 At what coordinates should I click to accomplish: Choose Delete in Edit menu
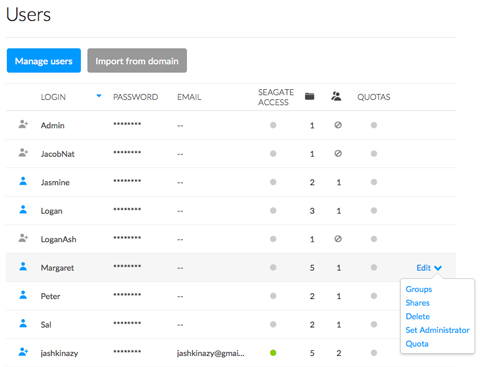tap(418, 316)
